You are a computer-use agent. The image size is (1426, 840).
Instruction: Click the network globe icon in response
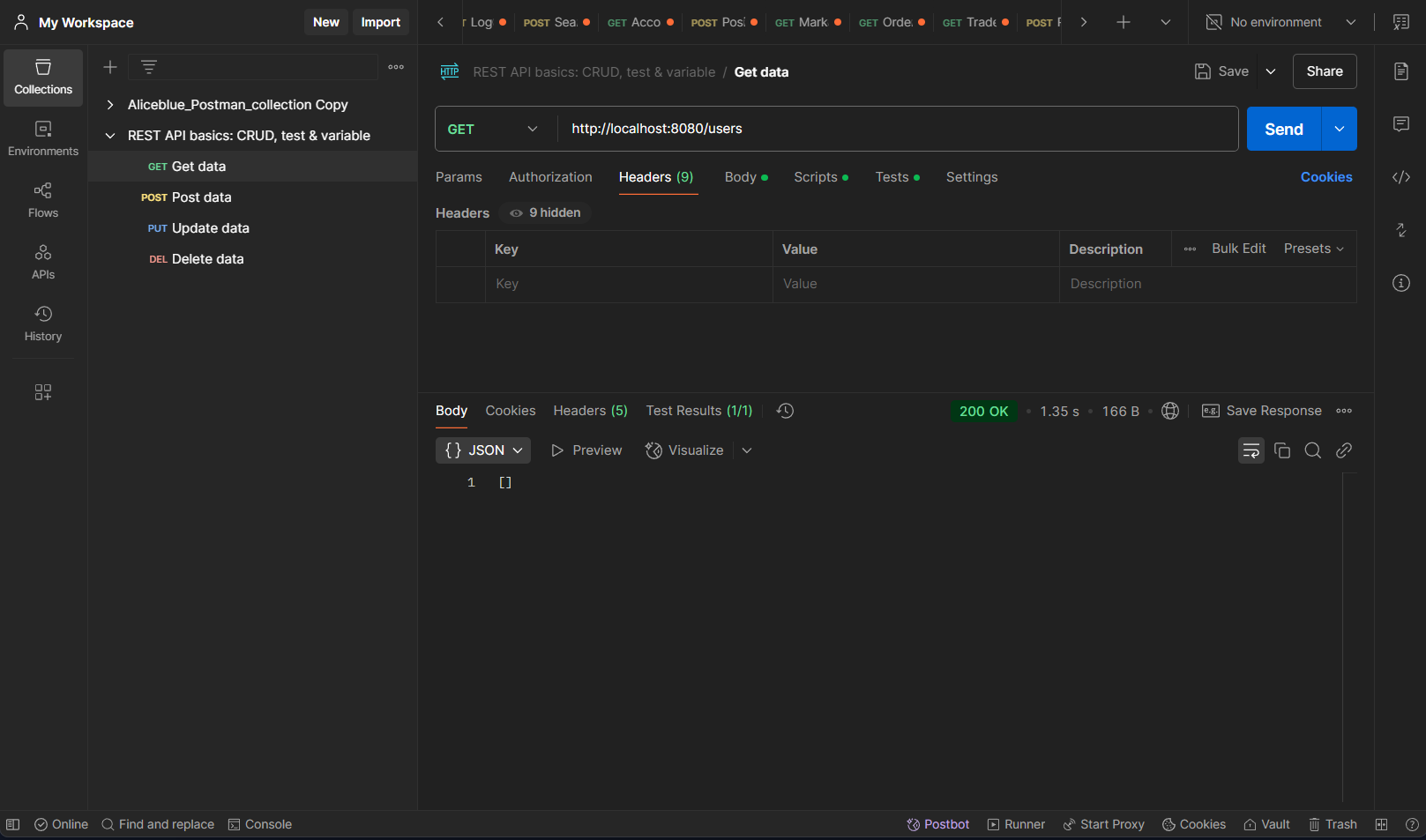(x=1170, y=411)
